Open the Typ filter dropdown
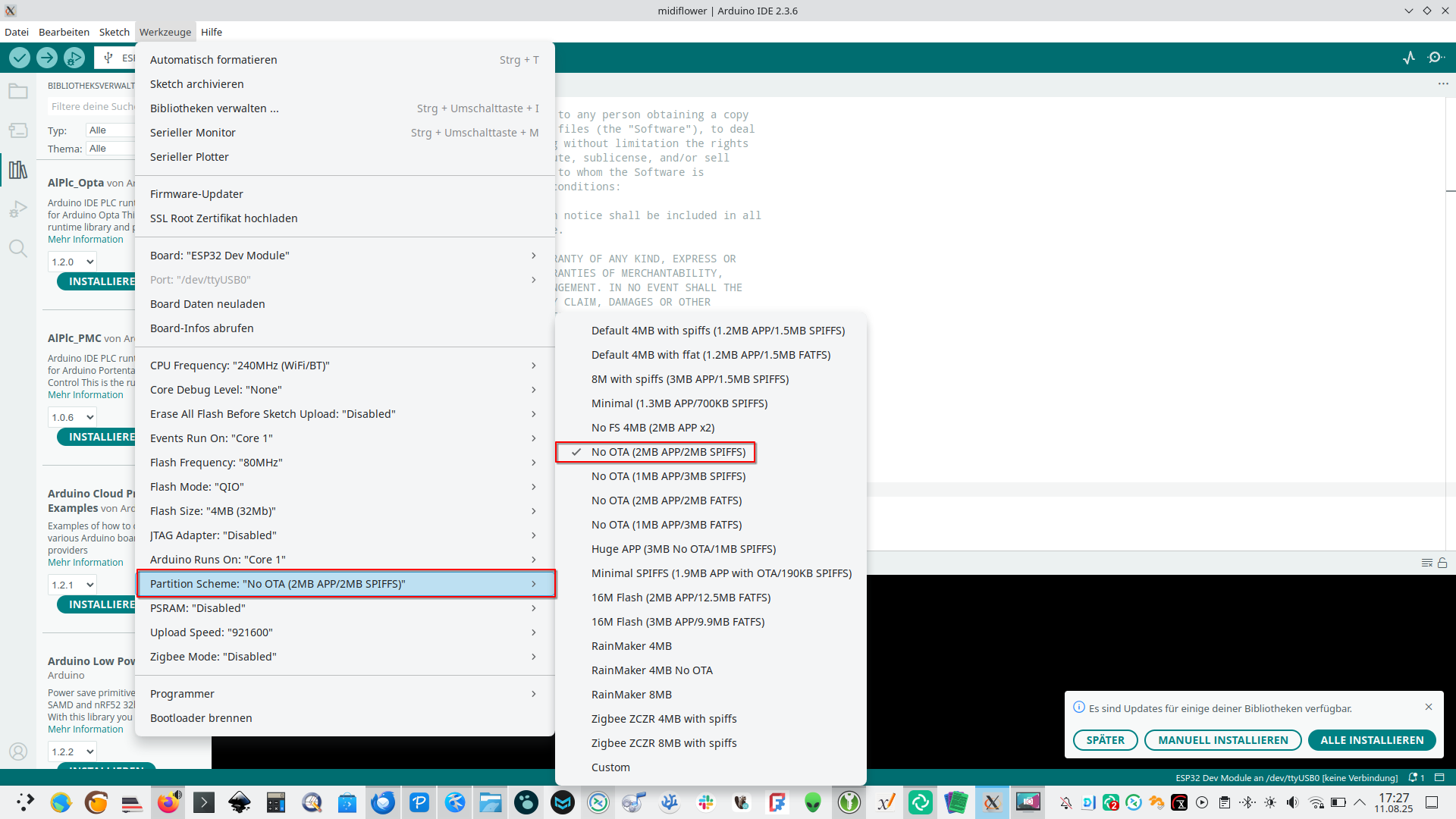This screenshot has height=819, width=1456. tap(110, 130)
